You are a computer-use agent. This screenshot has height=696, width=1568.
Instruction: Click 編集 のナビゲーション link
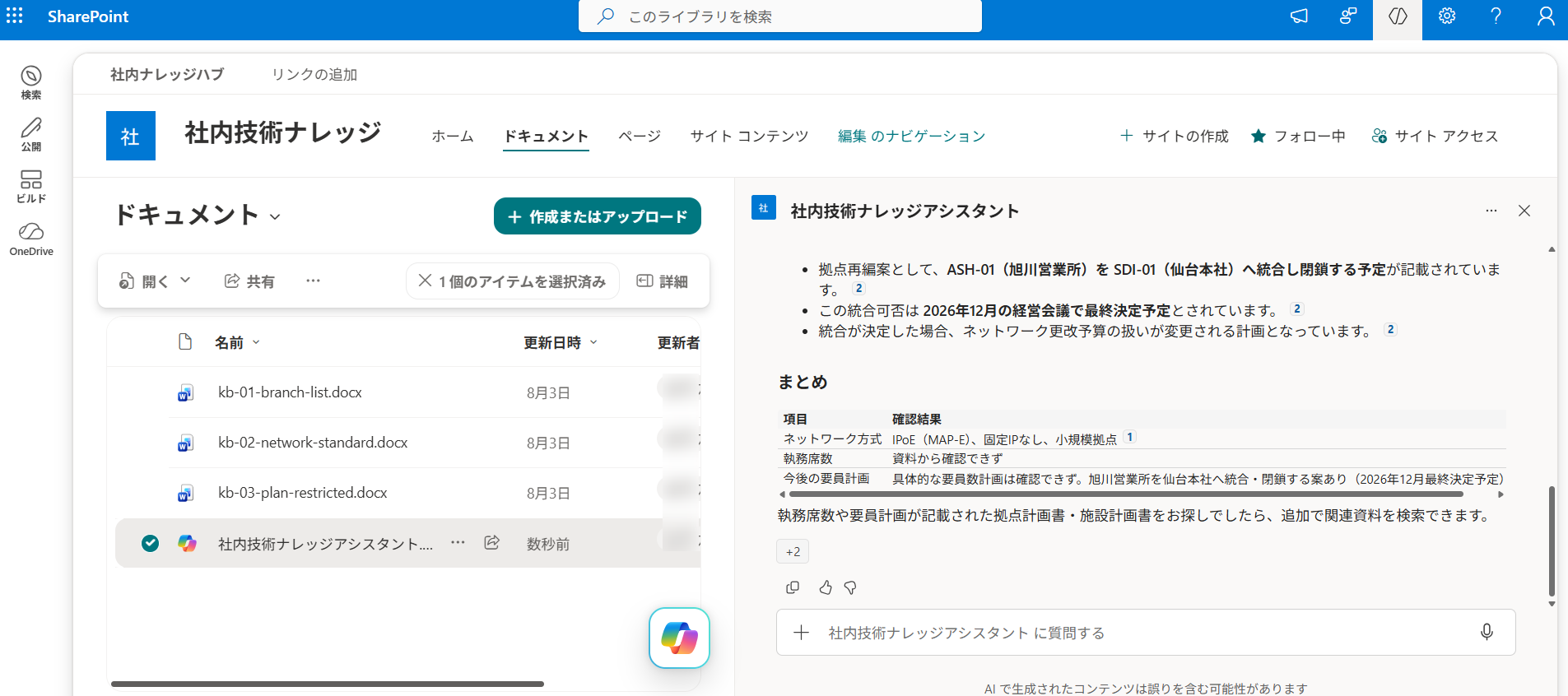pyautogui.click(x=911, y=136)
